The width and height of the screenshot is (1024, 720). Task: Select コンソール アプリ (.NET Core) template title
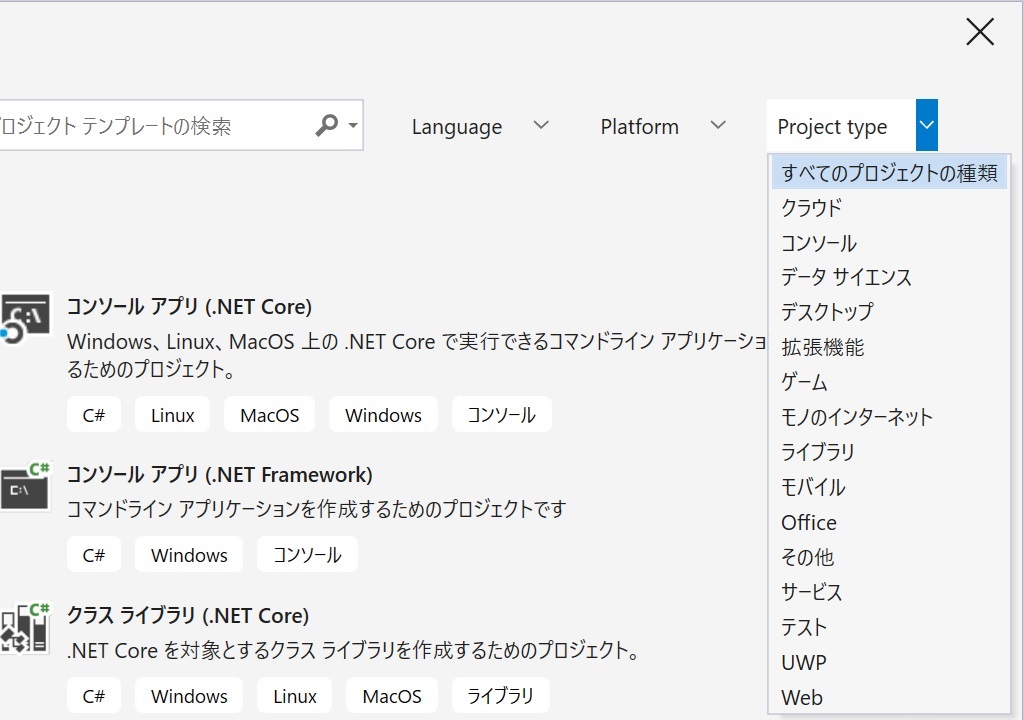(189, 306)
